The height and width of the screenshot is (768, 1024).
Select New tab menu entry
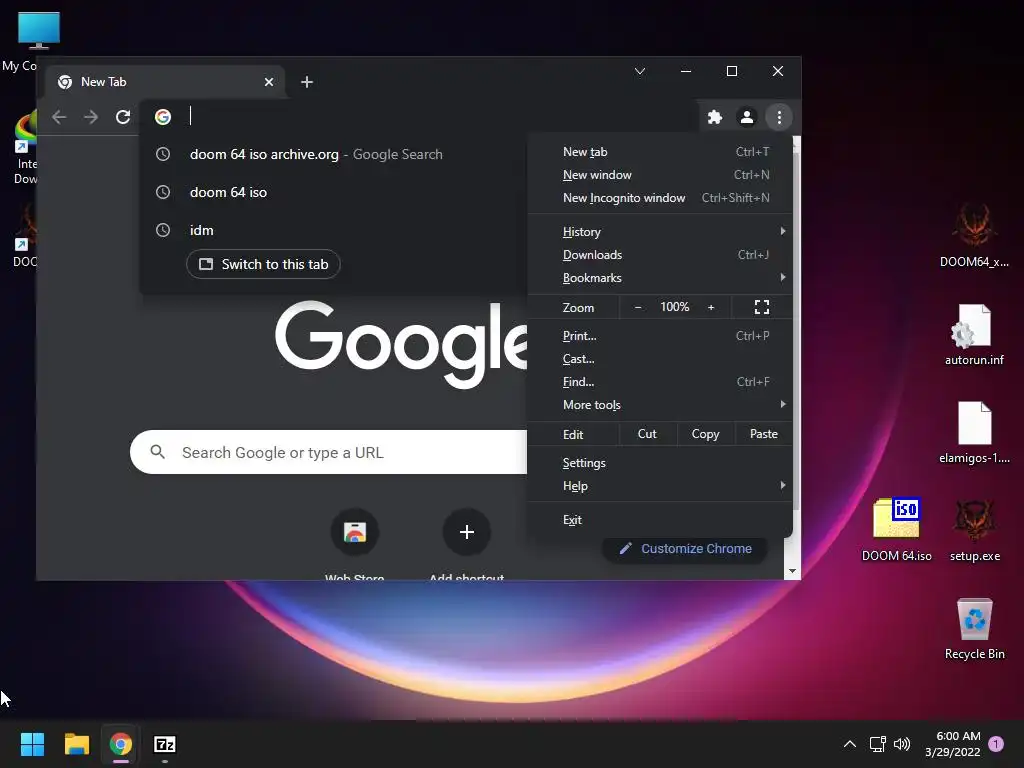pos(660,152)
